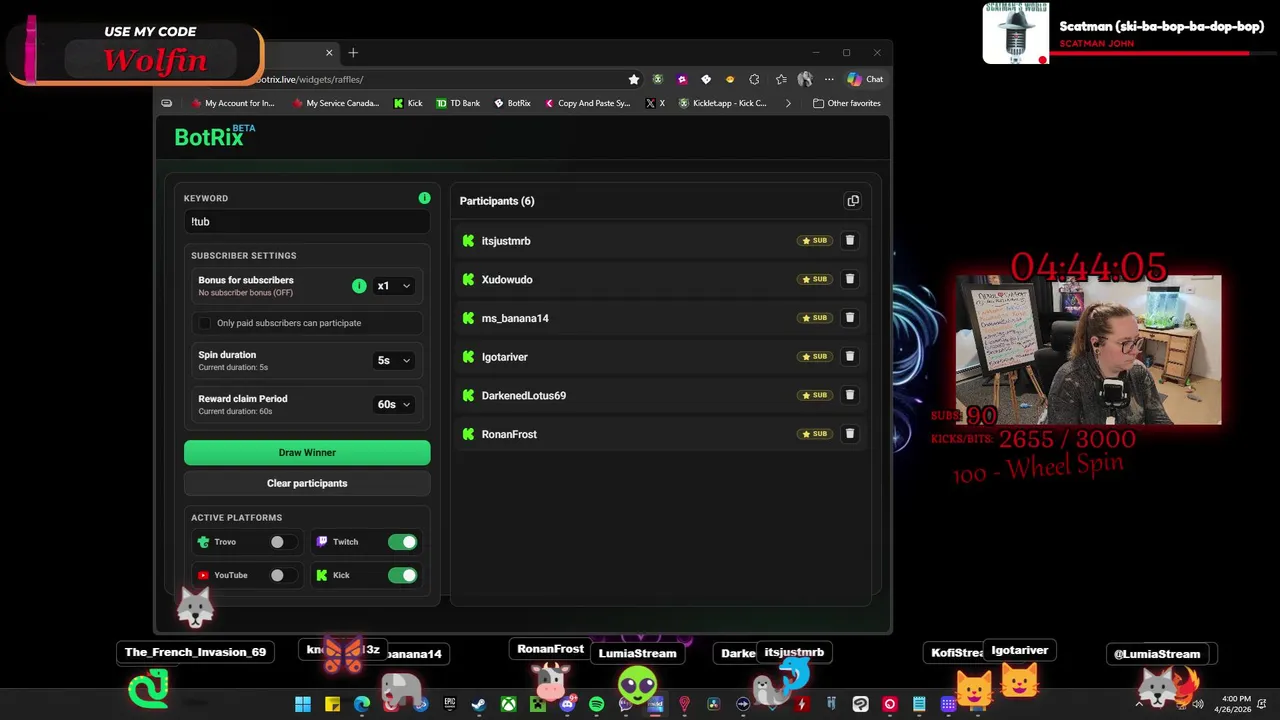Delete itsjustmrb from participants
1280x720 pixels.
(x=850, y=240)
